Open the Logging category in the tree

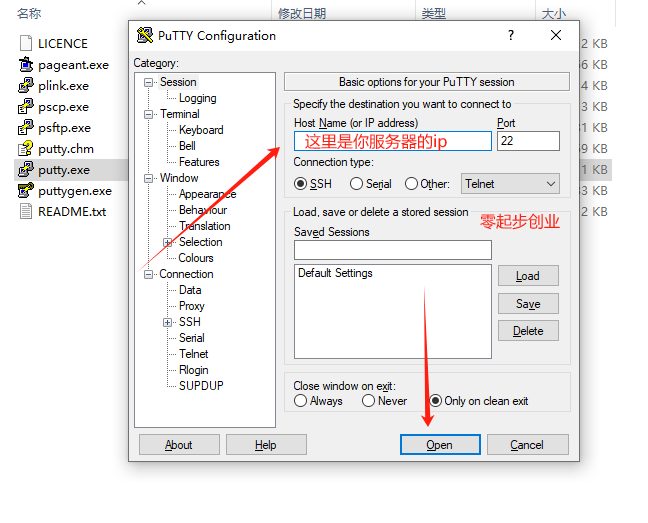point(197,98)
